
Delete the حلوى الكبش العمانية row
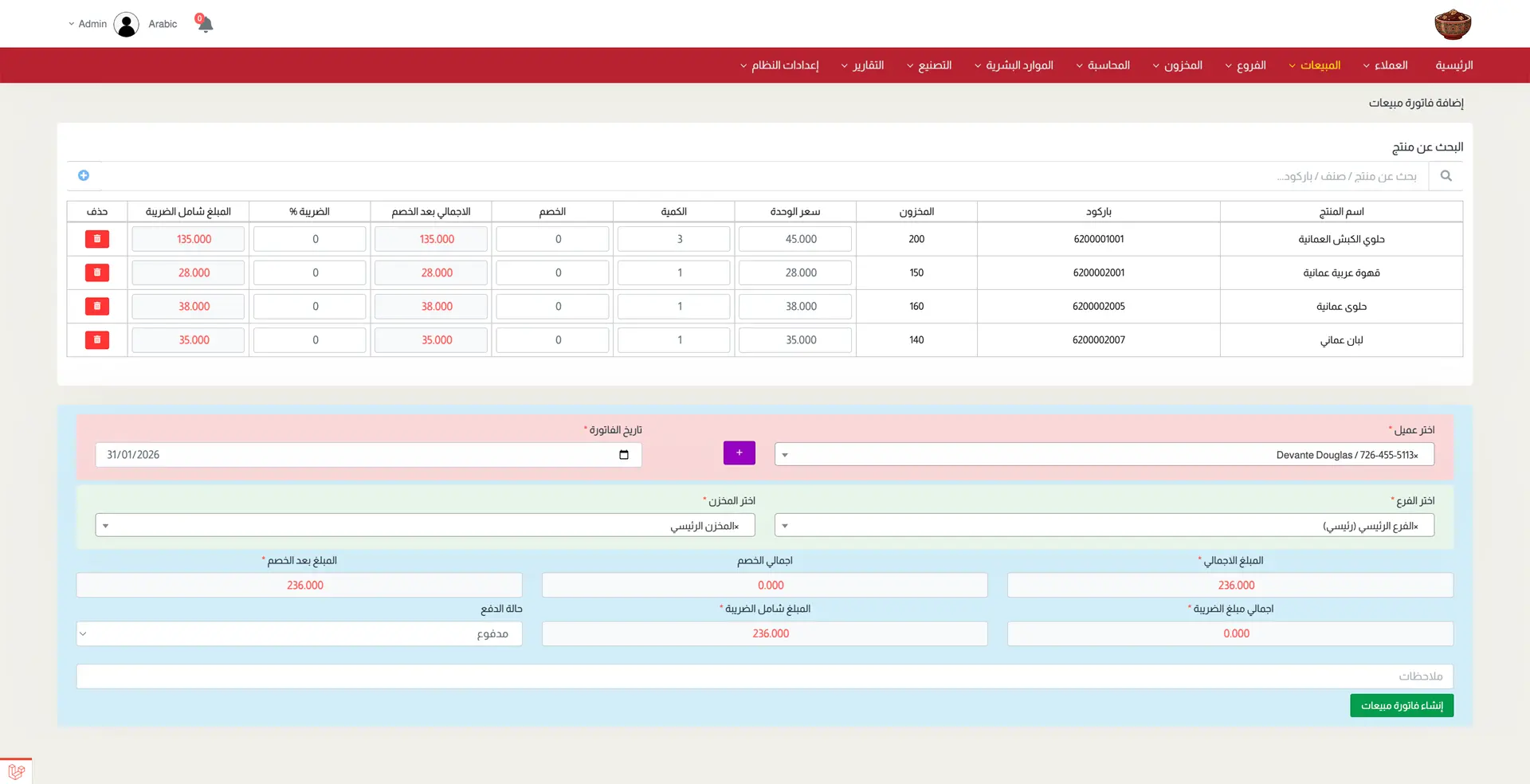click(x=97, y=239)
